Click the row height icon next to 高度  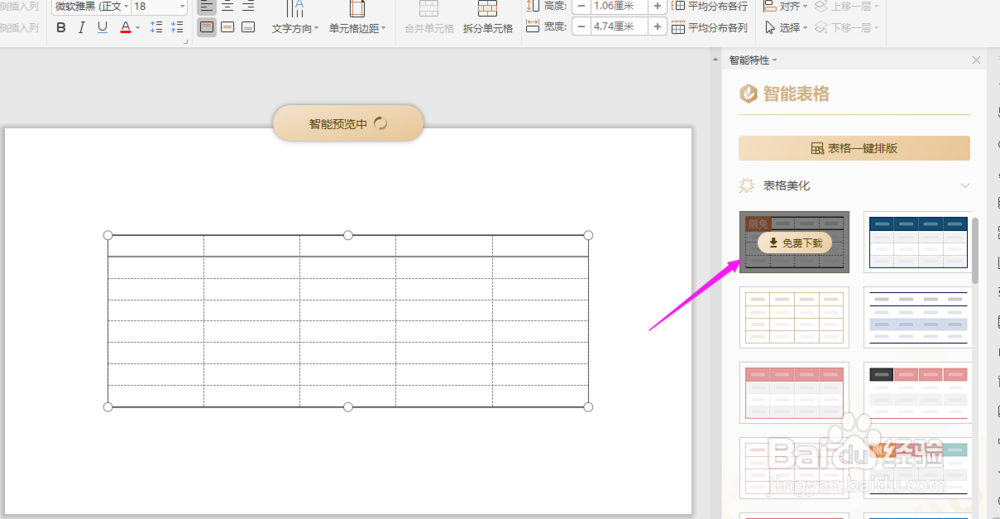533,6
